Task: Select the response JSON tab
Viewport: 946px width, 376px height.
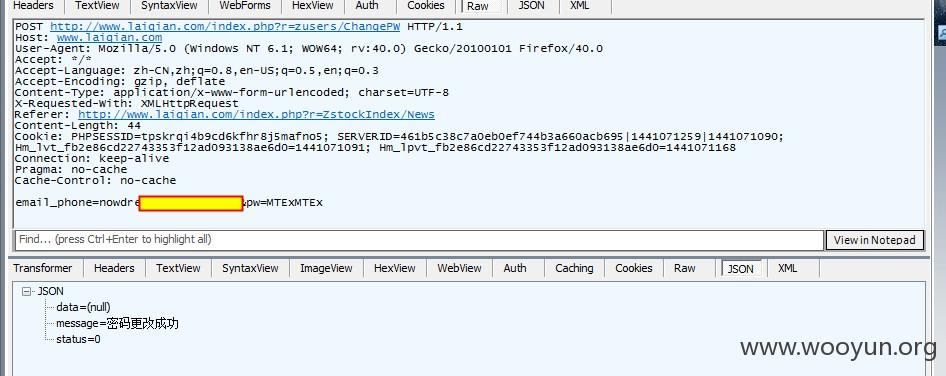Action: coord(741,269)
